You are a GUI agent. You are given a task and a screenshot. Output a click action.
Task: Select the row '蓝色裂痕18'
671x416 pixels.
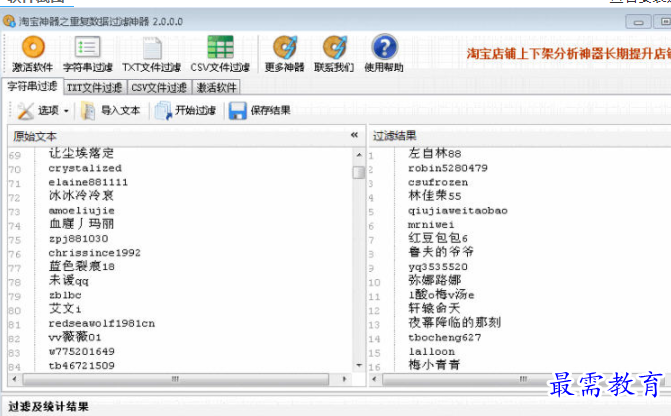(x=81, y=267)
